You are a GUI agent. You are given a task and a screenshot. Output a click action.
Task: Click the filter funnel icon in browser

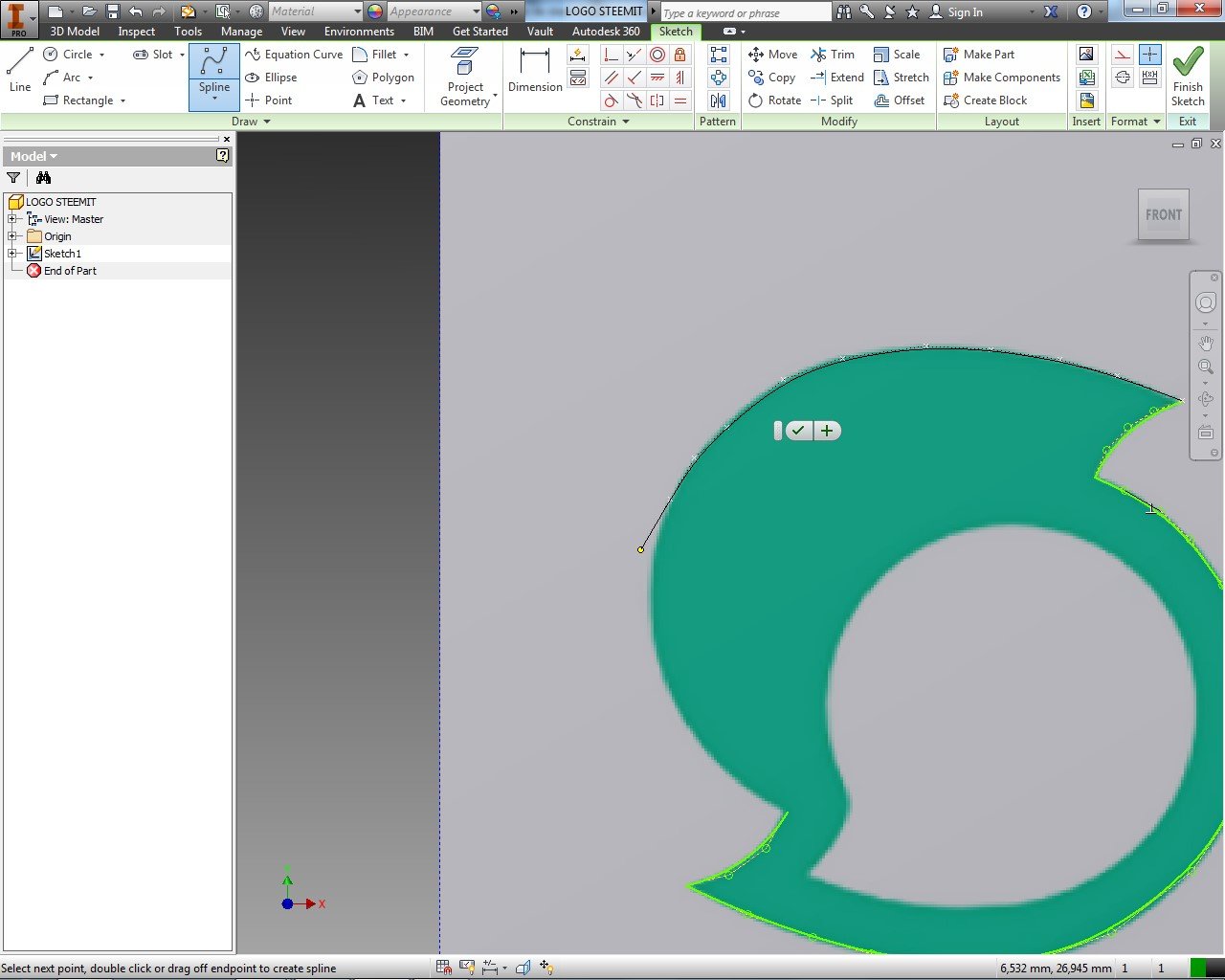pos(13,178)
